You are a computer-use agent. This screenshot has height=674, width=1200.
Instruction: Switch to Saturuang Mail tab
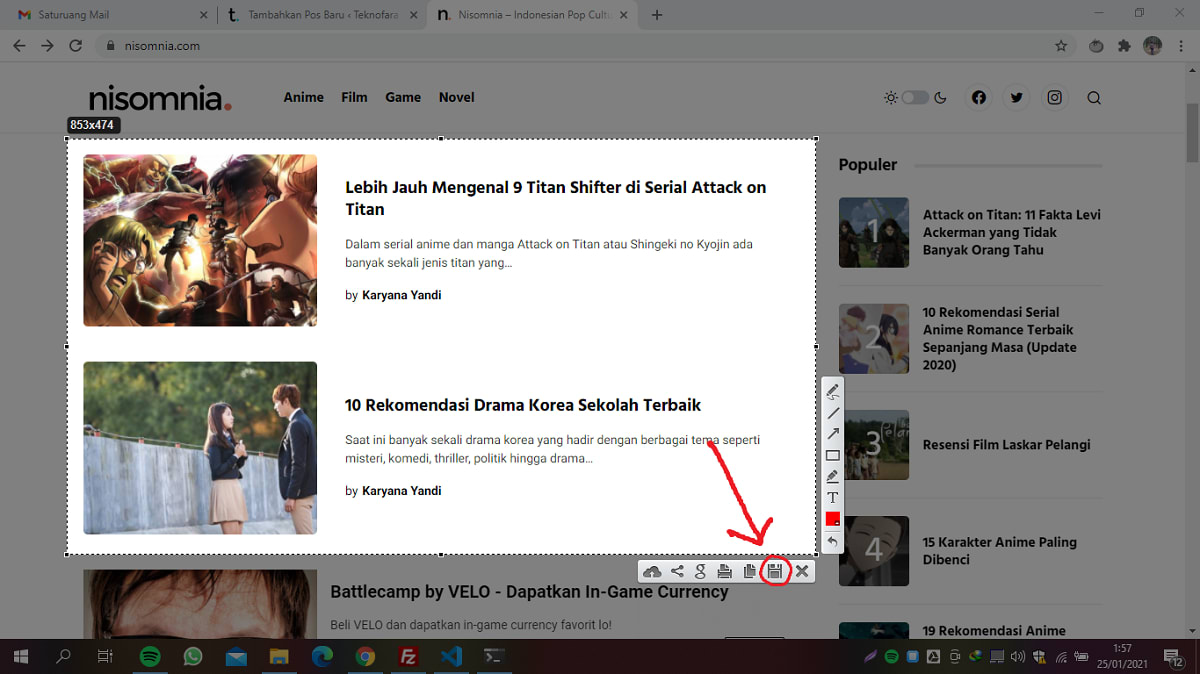[x=110, y=15]
